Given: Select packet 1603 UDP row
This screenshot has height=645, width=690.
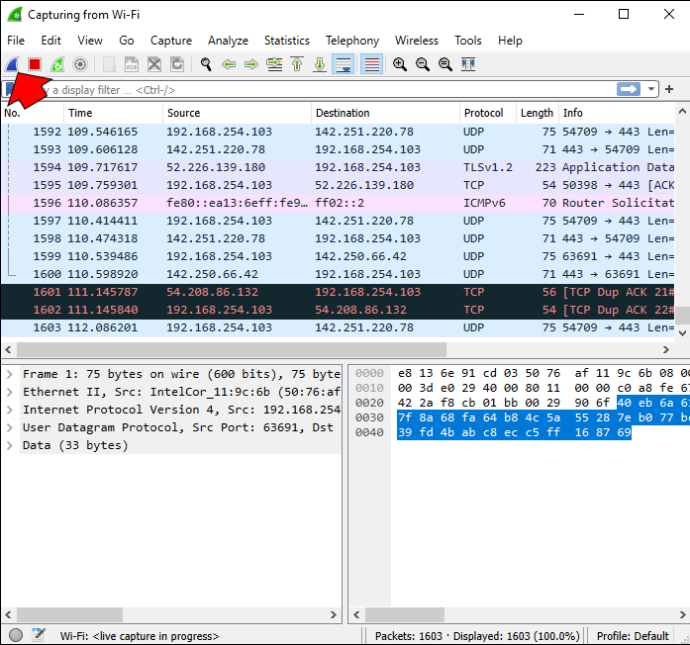Looking at the screenshot, I should (338, 328).
